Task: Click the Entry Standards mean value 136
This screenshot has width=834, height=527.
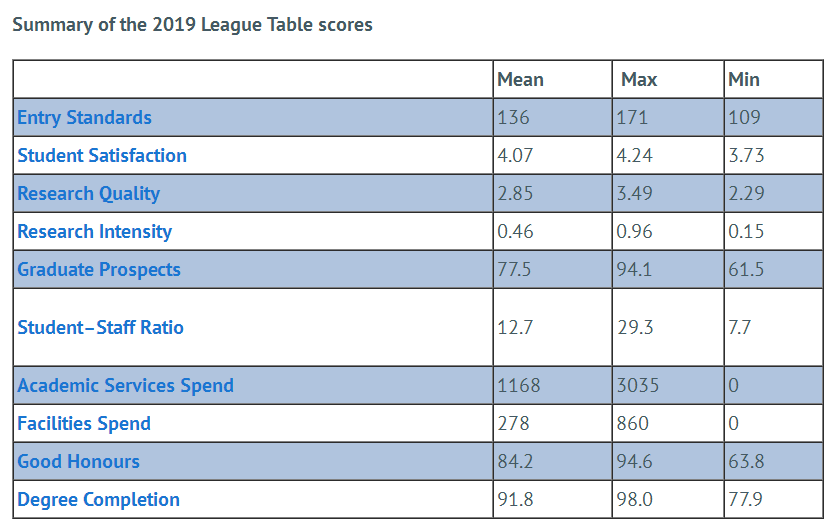Action: (x=513, y=118)
